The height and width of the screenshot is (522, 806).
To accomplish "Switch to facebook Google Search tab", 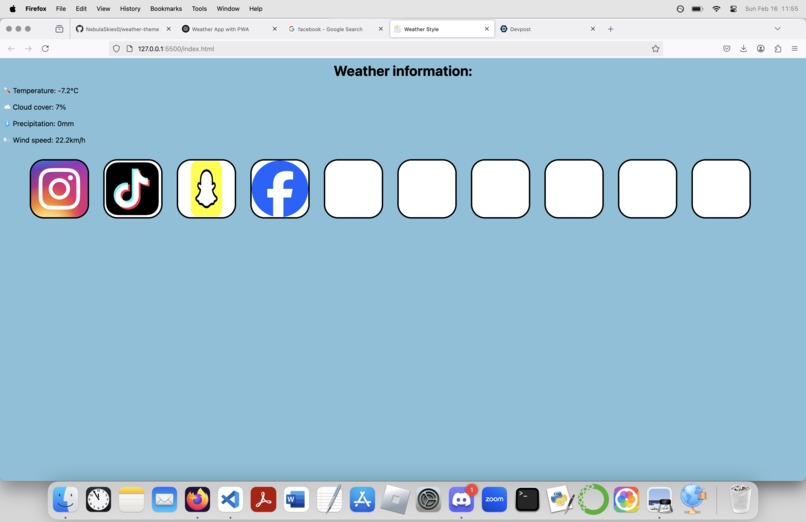I will point(336,29).
